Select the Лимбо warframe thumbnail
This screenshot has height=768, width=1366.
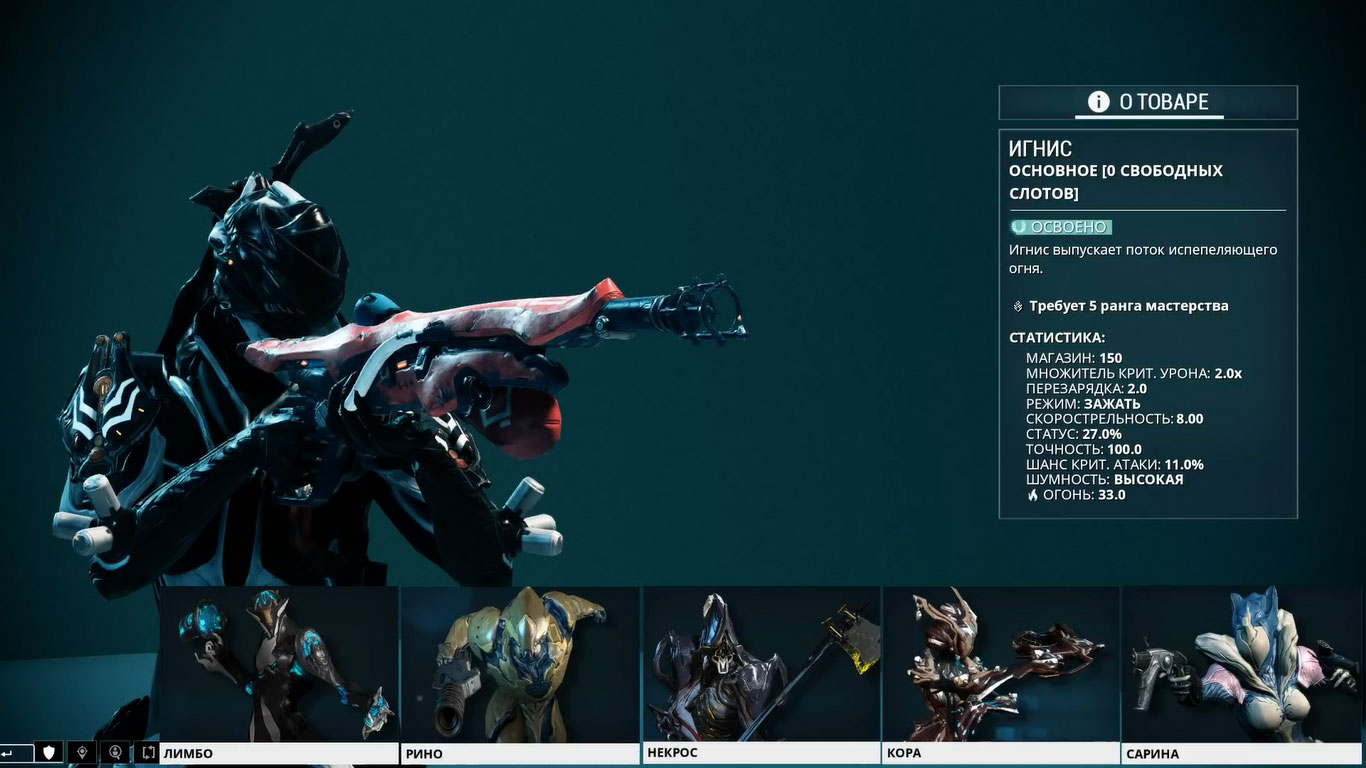coord(279,664)
